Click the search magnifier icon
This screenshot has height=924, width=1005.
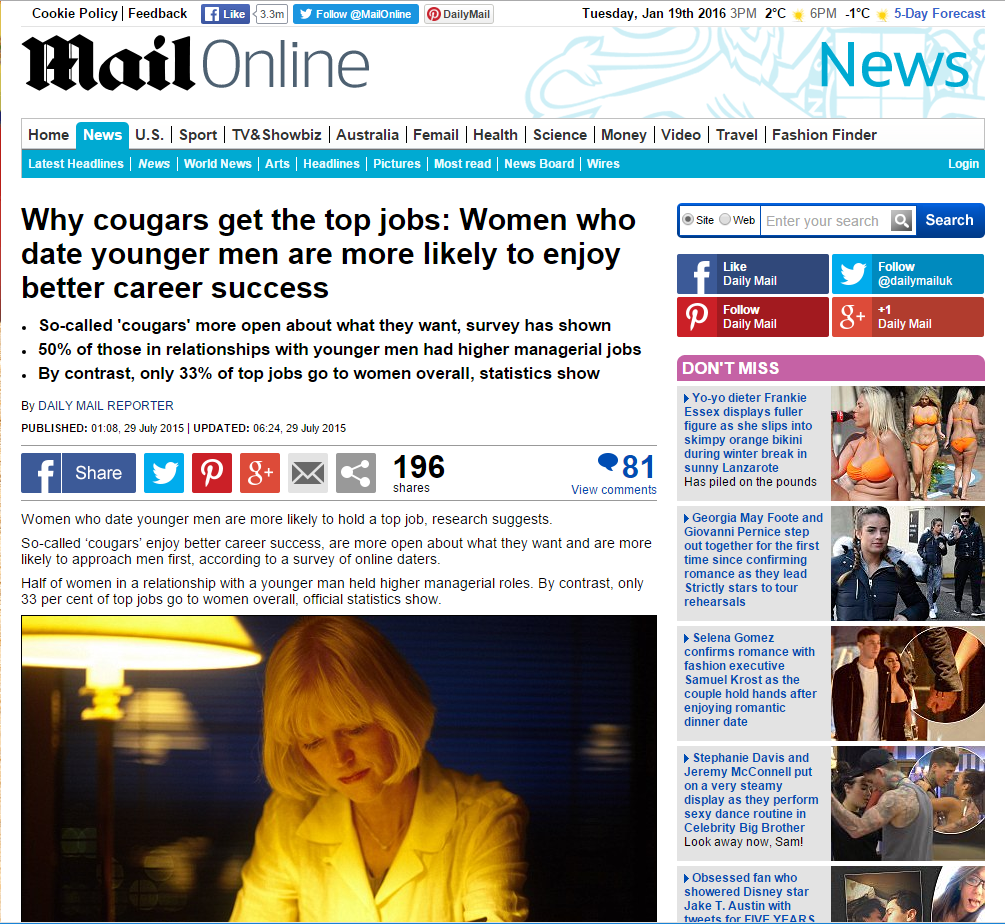click(902, 221)
